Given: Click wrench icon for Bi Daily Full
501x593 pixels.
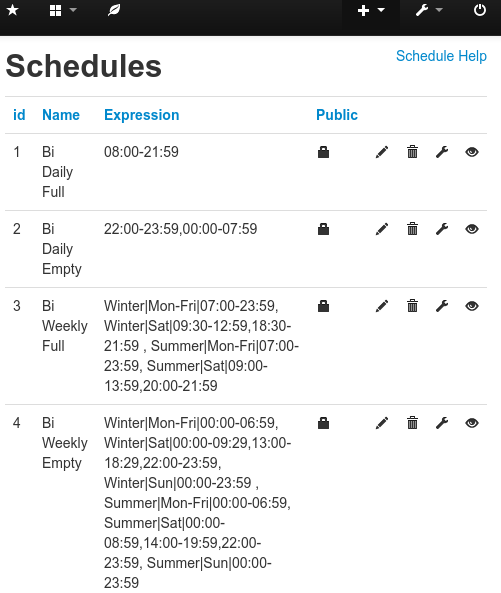Looking at the screenshot, I should pos(442,152).
